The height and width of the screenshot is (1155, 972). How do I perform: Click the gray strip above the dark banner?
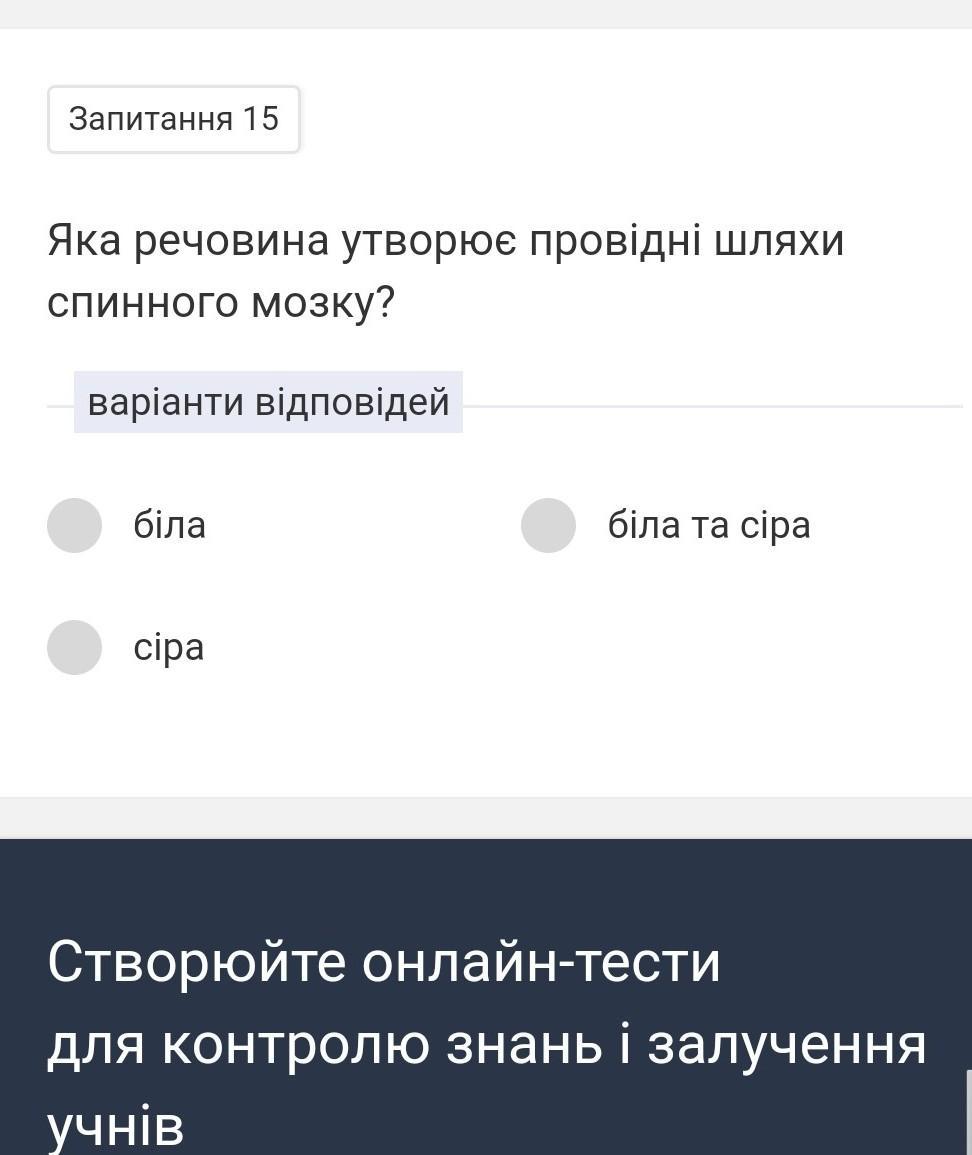486,818
